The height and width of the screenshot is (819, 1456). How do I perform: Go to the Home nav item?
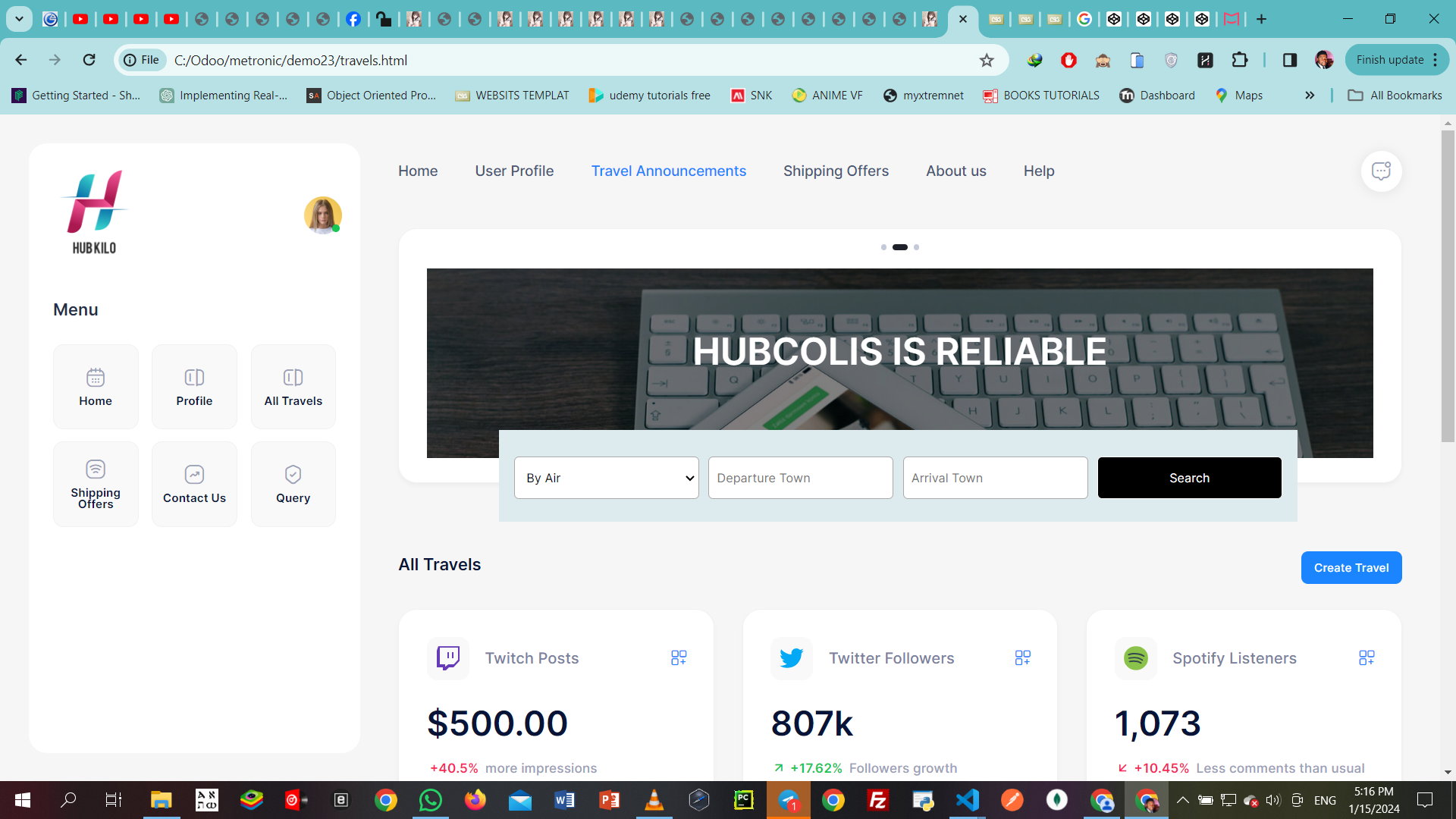tap(418, 171)
